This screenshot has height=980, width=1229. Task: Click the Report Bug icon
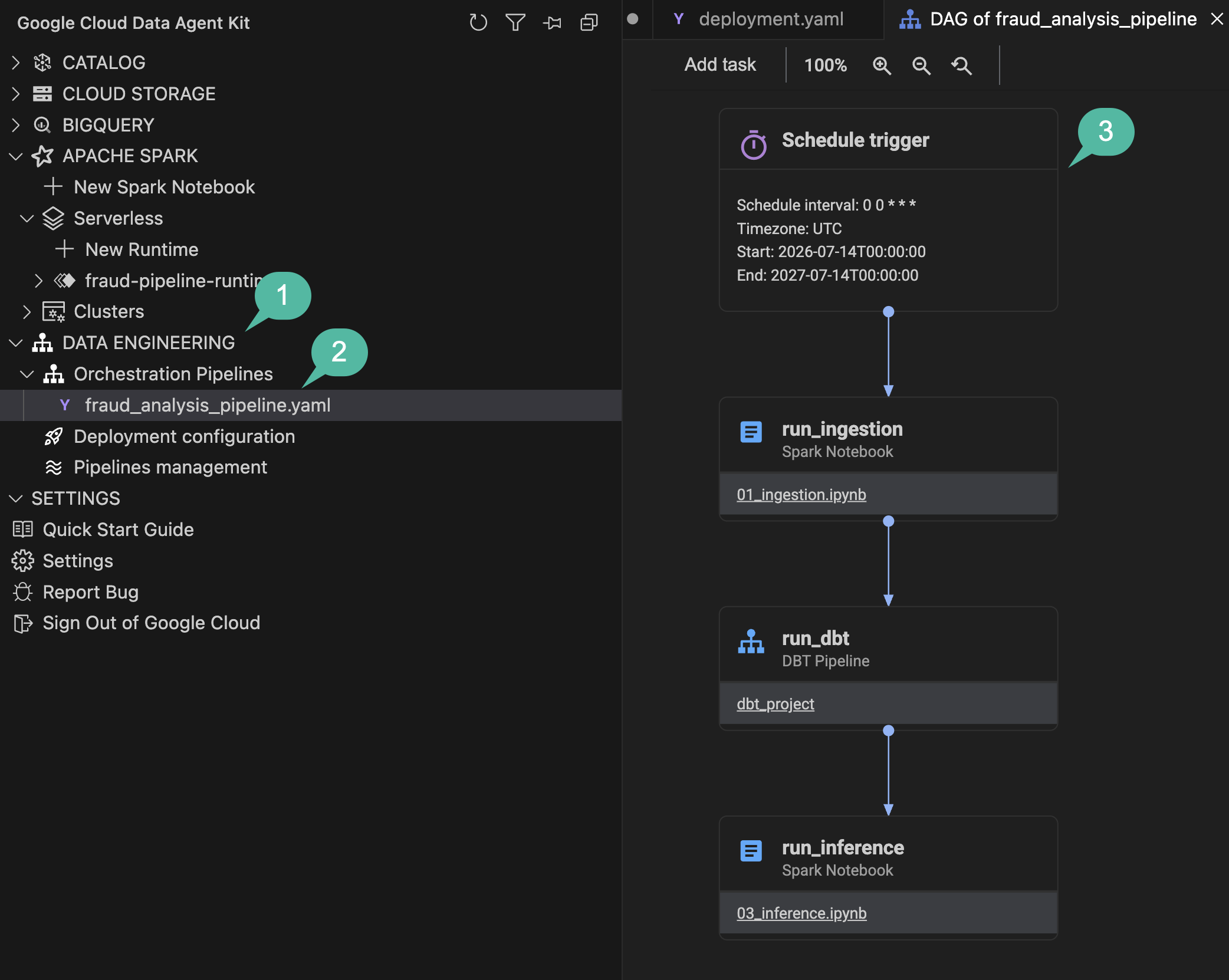(23, 592)
